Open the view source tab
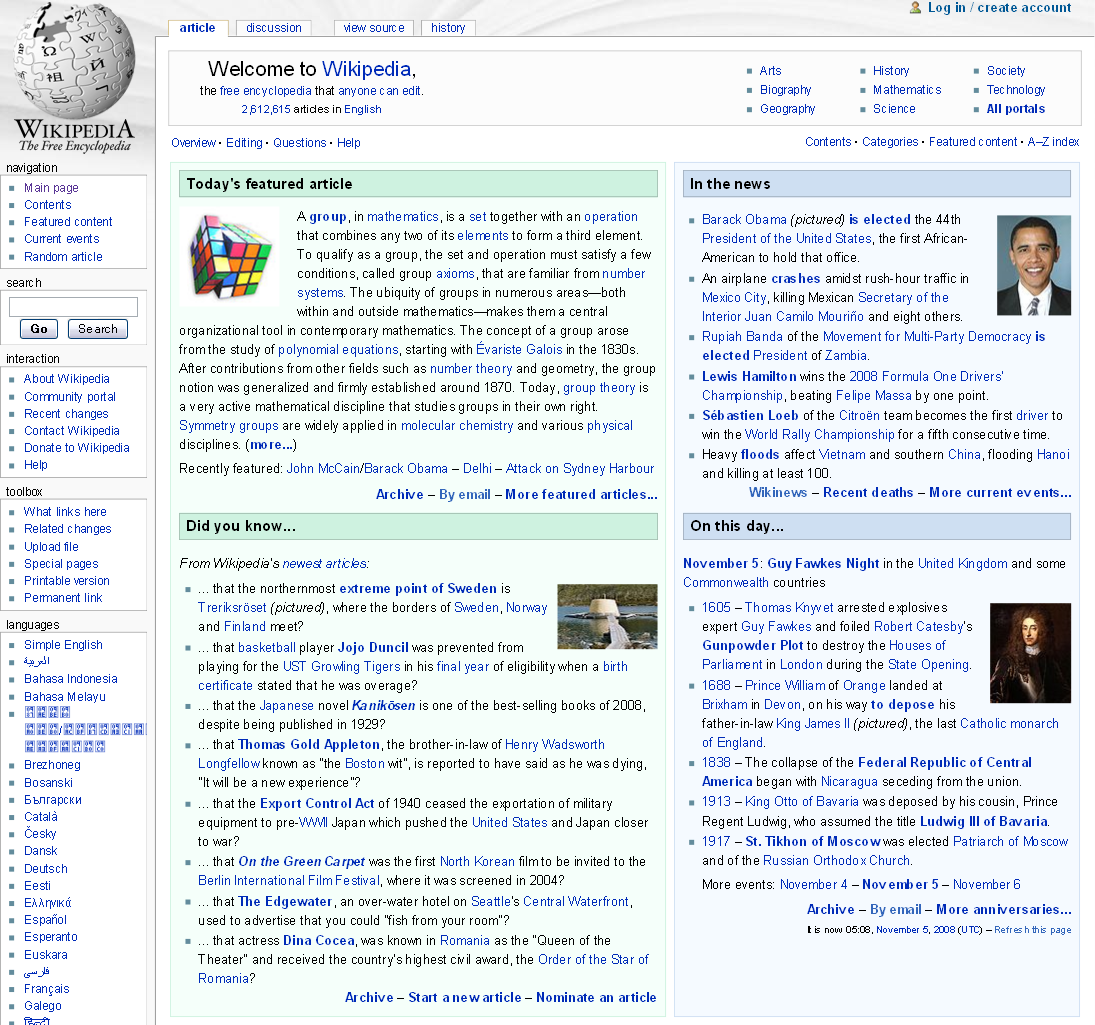 click(x=374, y=28)
